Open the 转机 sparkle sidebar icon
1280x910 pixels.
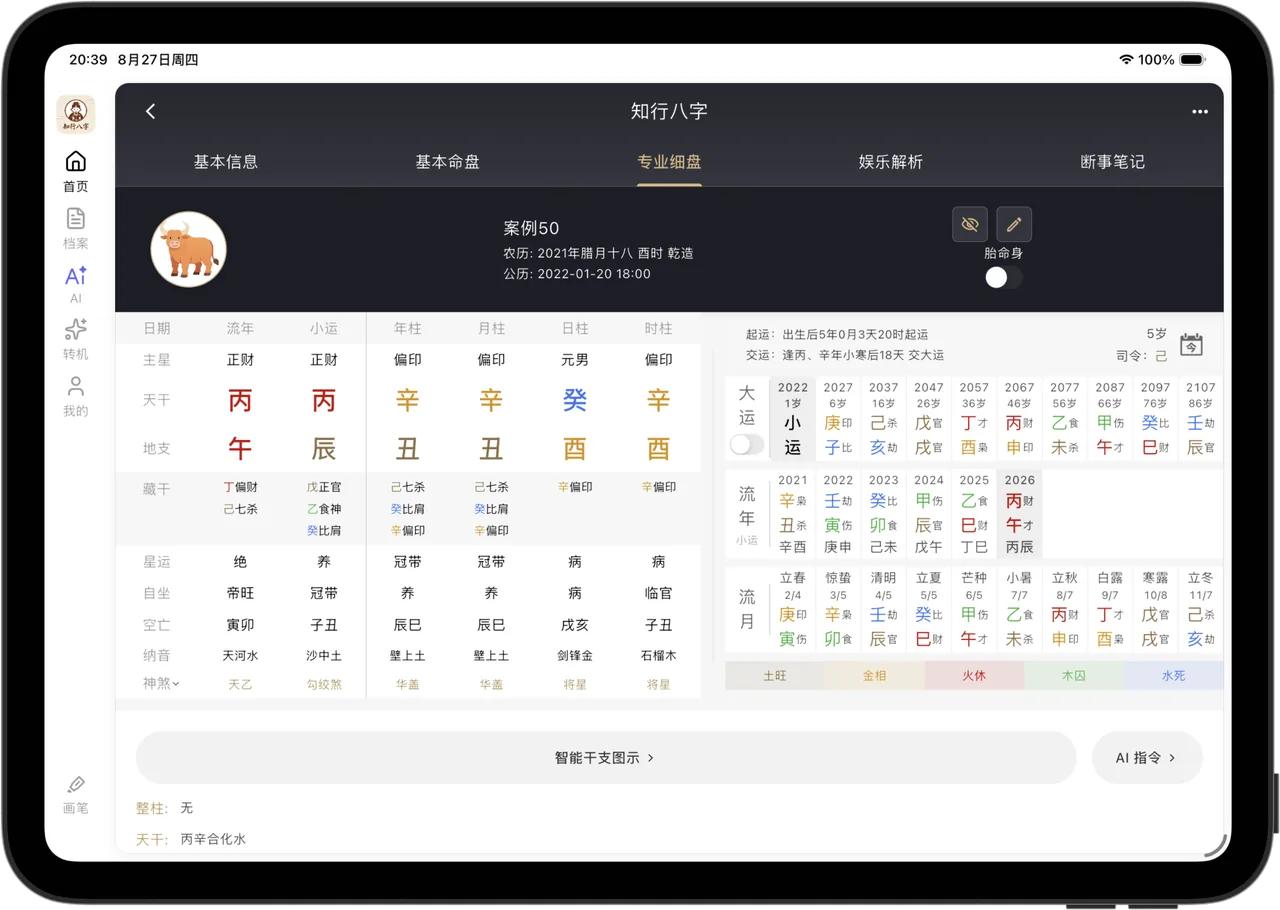(x=76, y=340)
